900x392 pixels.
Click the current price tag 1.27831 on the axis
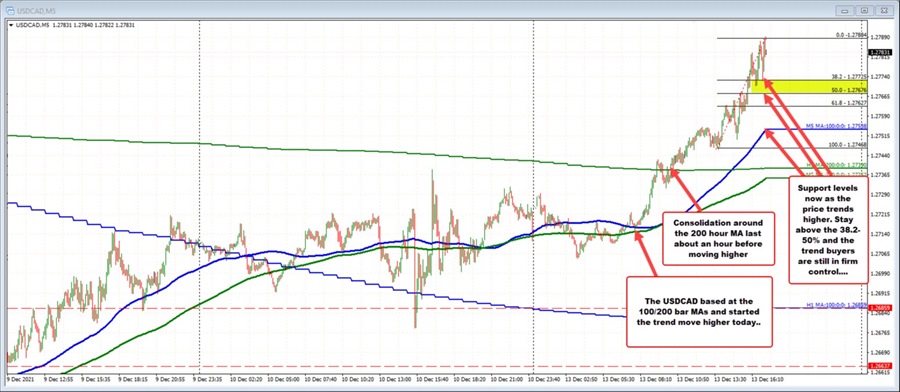[880, 52]
